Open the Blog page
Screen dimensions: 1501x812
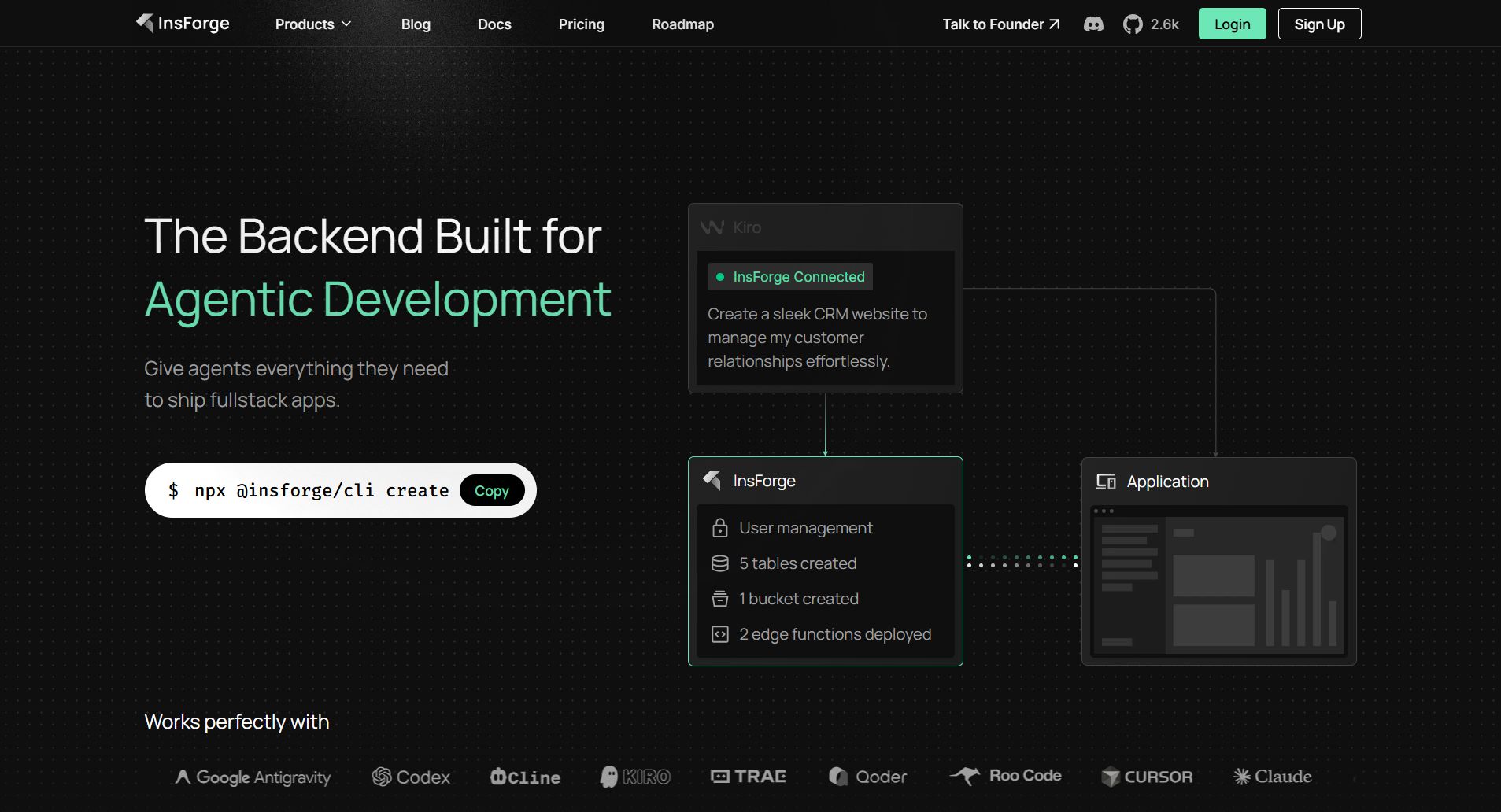tap(416, 24)
